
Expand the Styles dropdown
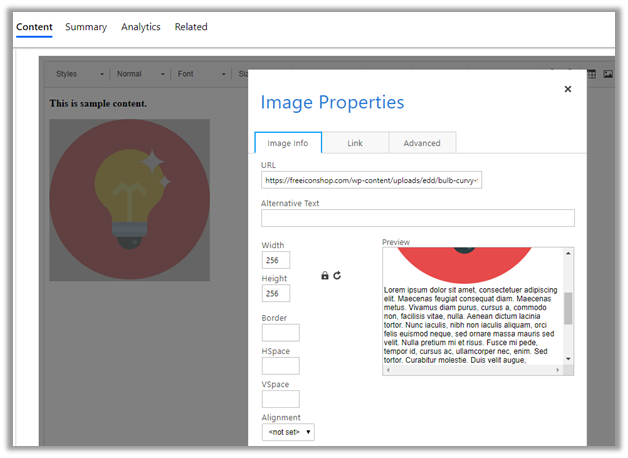(x=80, y=74)
